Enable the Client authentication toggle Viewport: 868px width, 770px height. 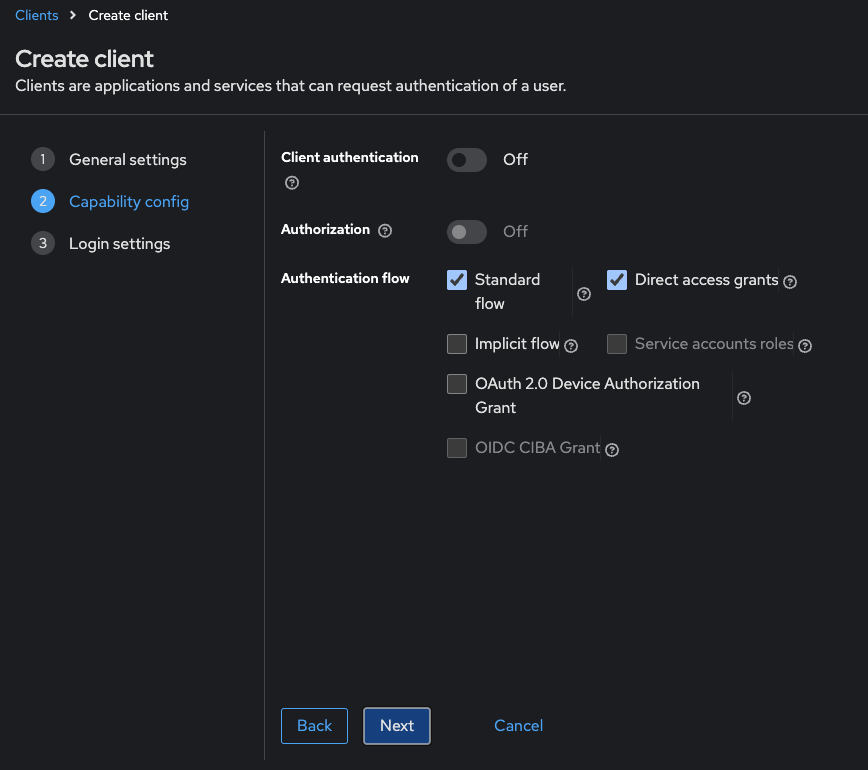click(466, 159)
